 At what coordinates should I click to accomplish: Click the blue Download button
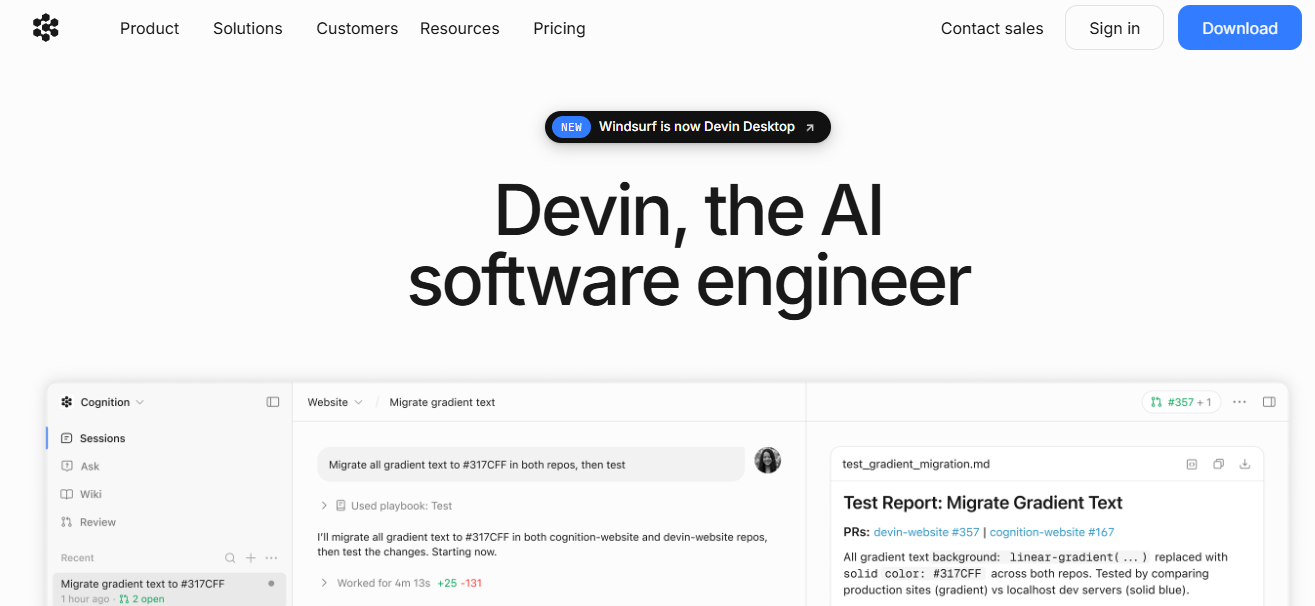1240,28
